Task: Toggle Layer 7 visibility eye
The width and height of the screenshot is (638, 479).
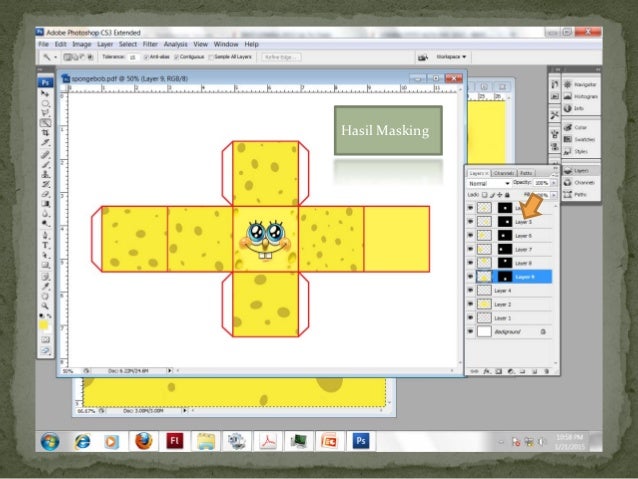Action: point(470,249)
